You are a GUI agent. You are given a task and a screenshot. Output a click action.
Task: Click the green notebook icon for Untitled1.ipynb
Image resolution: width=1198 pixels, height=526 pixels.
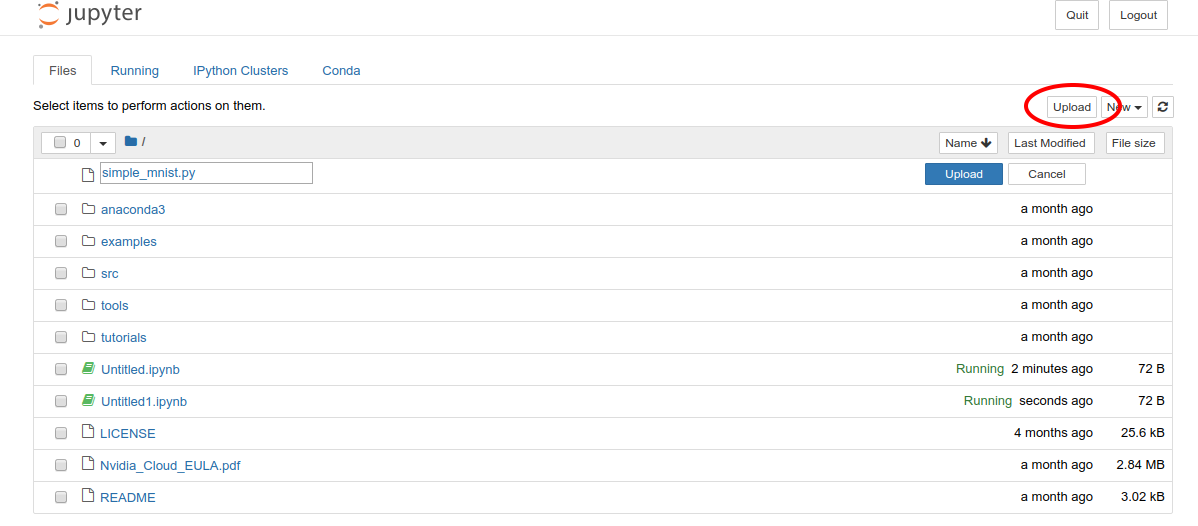(x=88, y=401)
